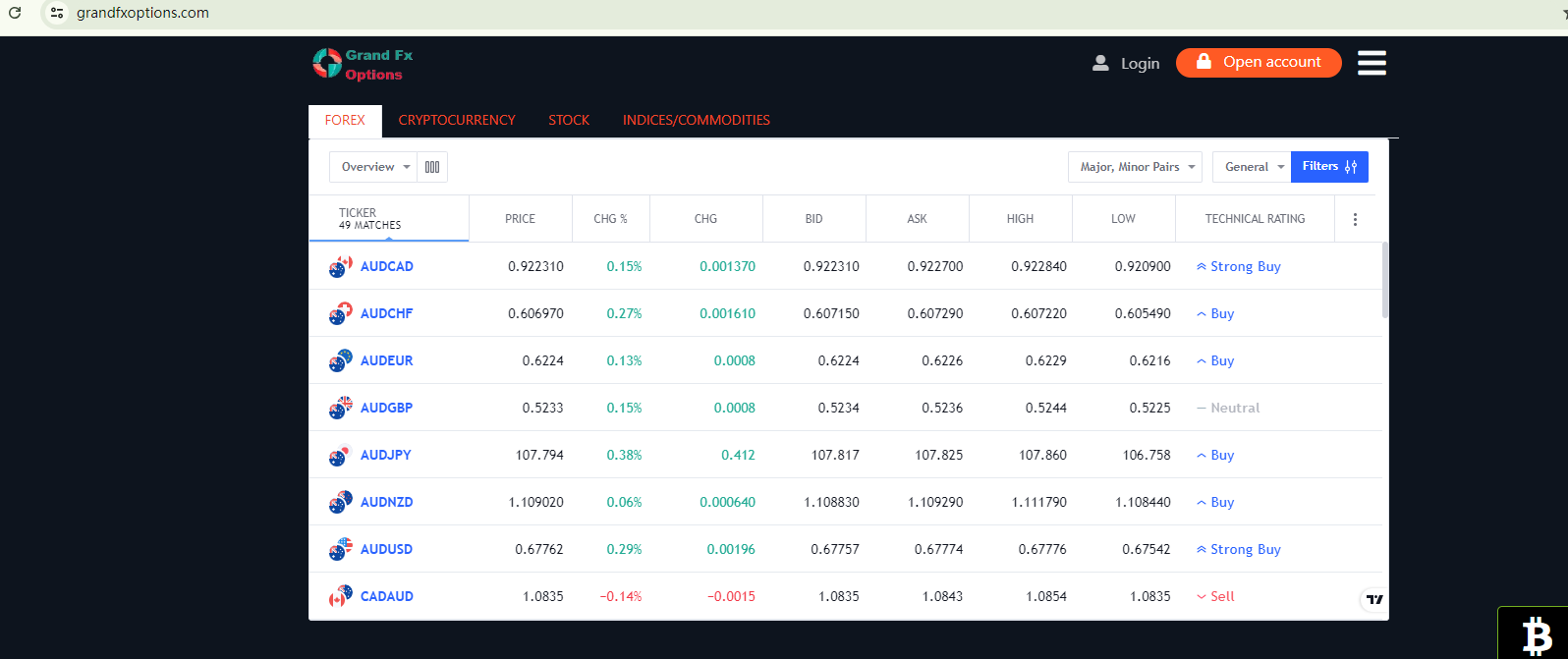Expand the Overview dropdown
Image resolution: width=1568 pixels, height=659 pixels.
point(374,167)
